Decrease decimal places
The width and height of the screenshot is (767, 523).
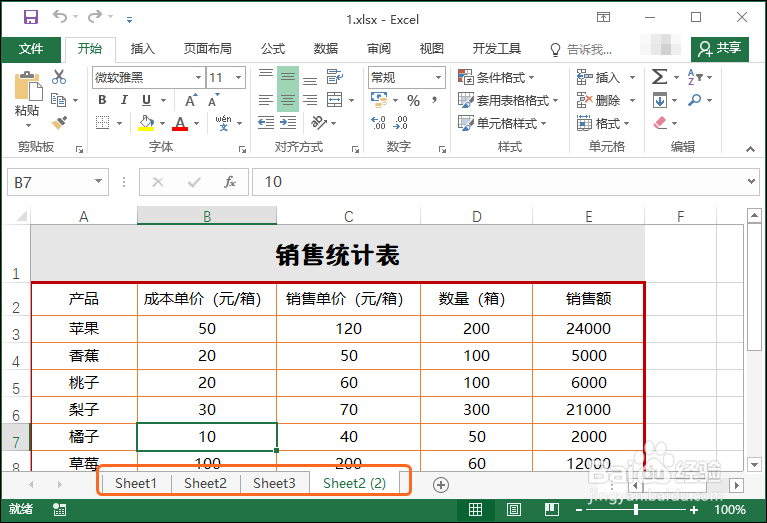(400, 122)
